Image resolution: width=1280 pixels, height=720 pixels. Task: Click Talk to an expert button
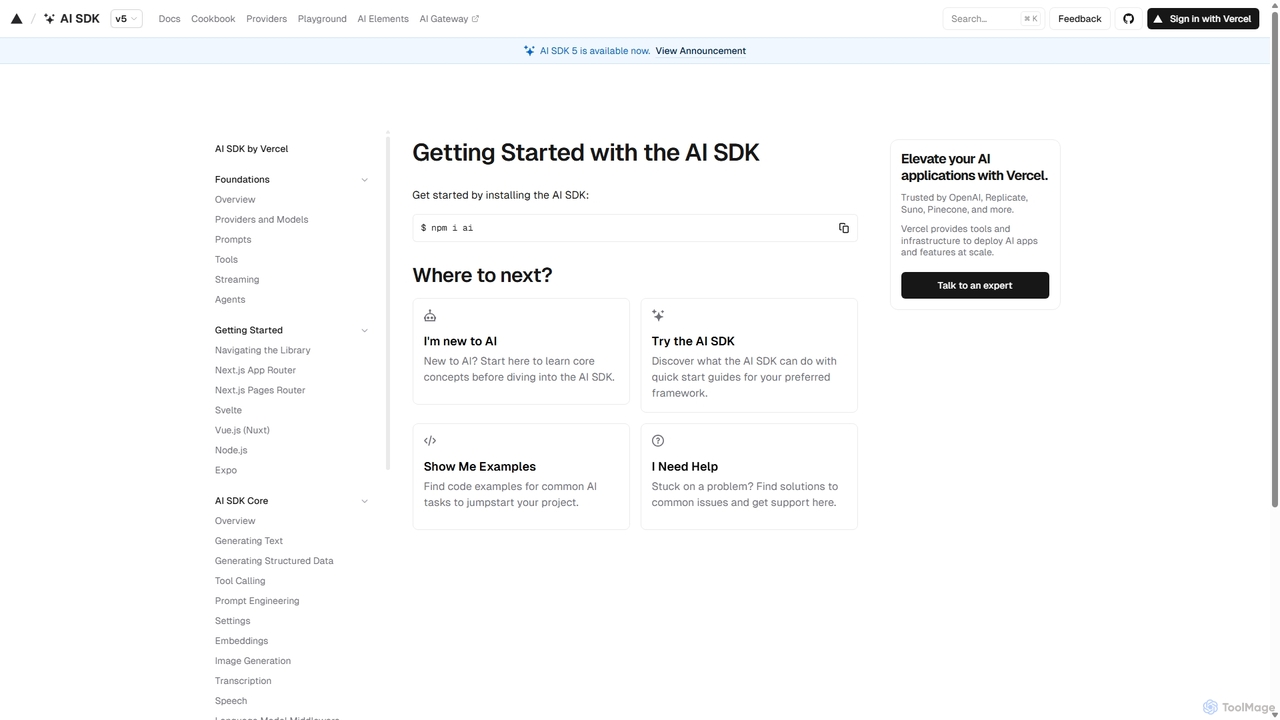click(x=975, y=285)
